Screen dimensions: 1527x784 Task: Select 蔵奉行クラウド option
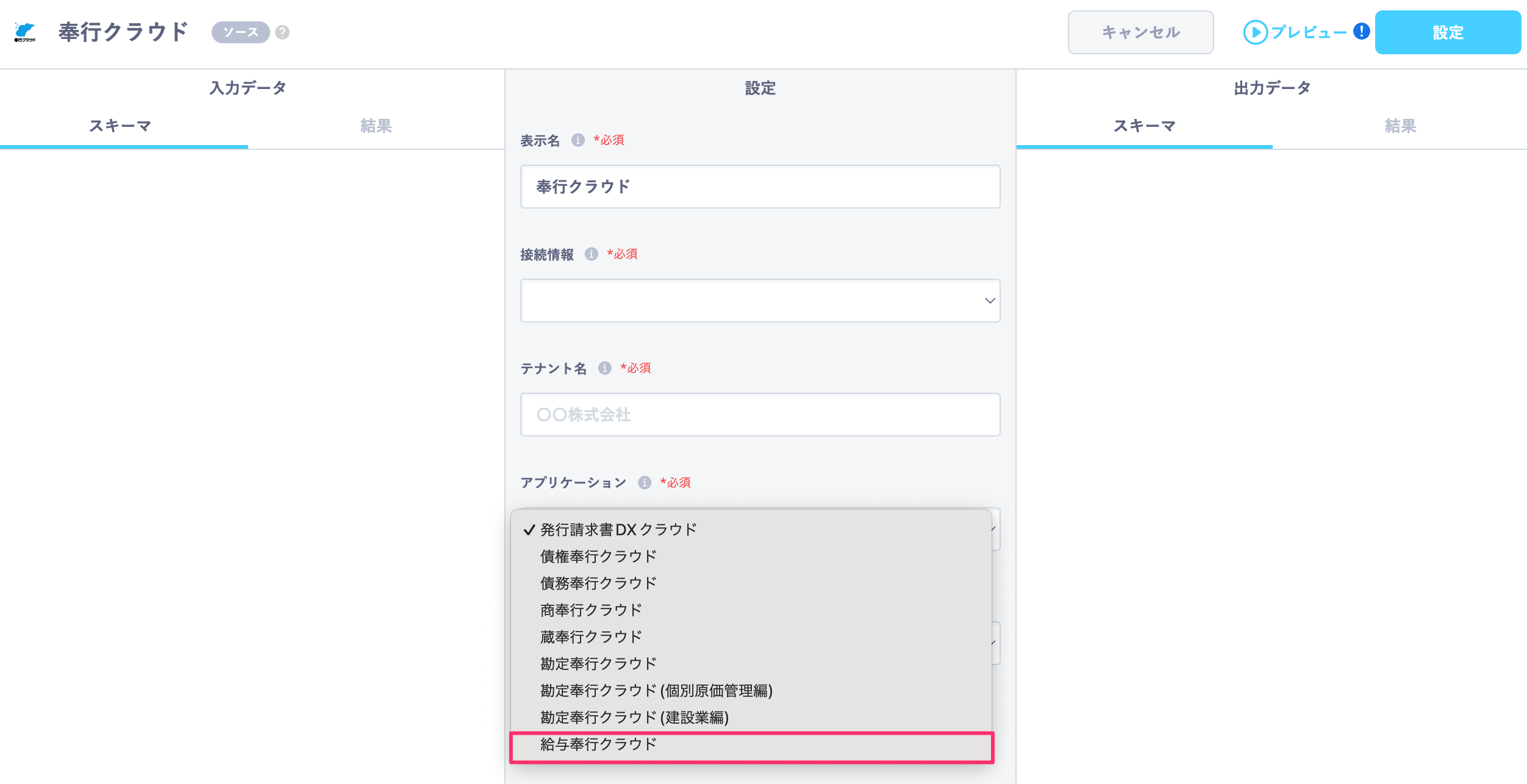(x=751, y=637)
